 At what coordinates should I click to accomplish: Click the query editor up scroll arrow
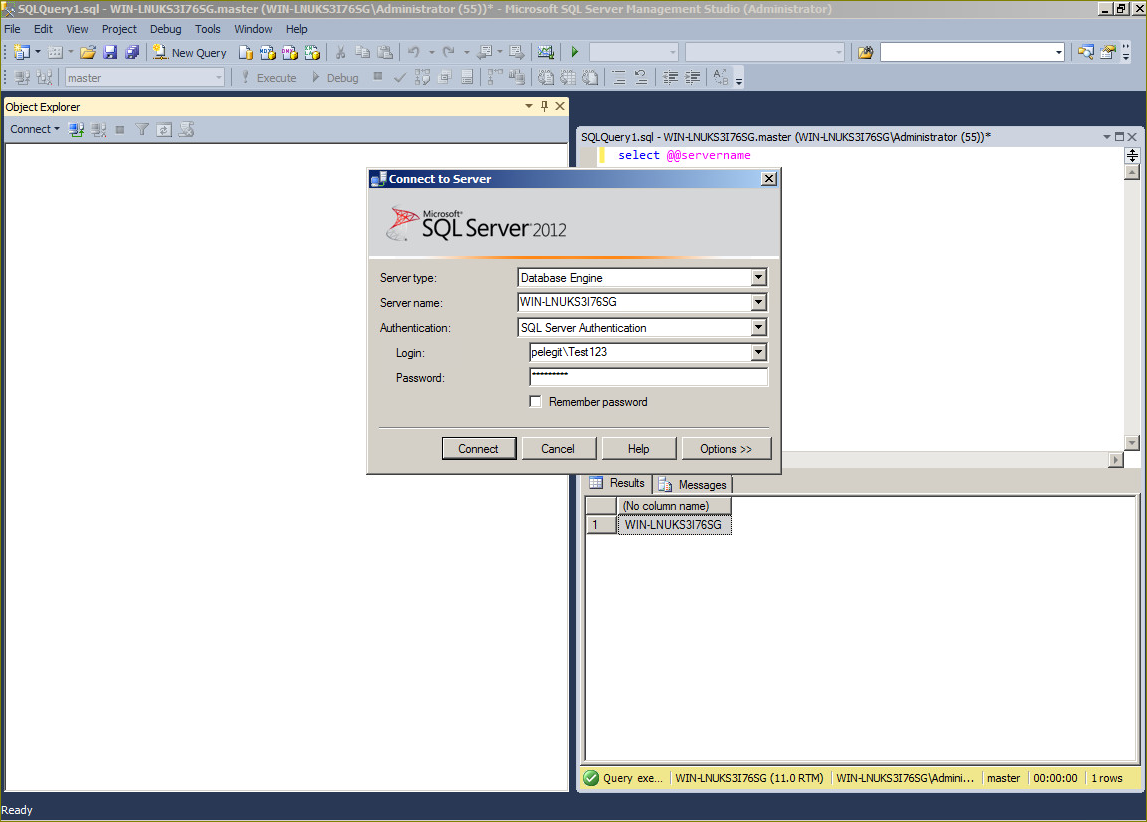point(1132,173)
